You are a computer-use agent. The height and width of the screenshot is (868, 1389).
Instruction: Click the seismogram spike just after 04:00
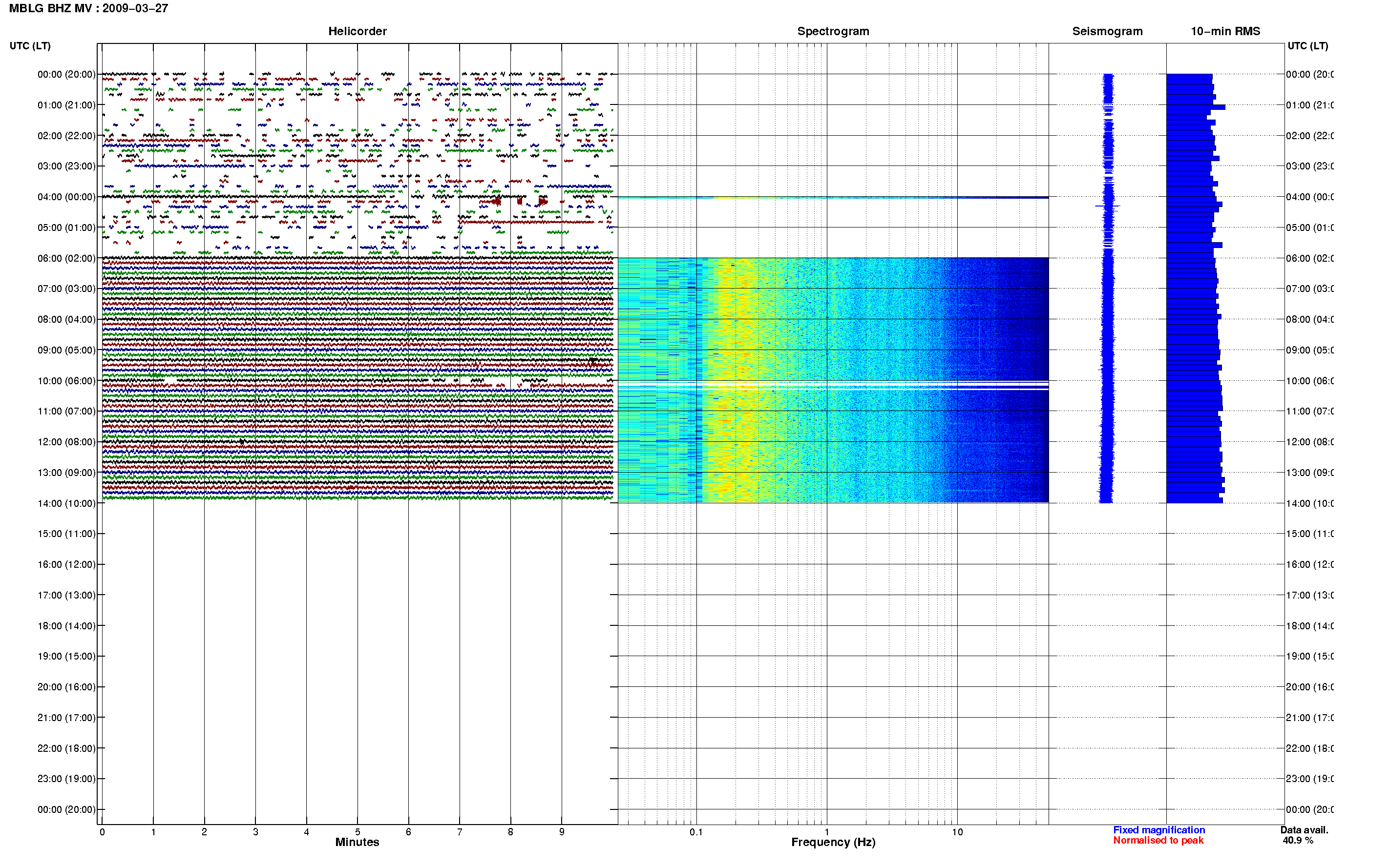tap(1107, 206)
